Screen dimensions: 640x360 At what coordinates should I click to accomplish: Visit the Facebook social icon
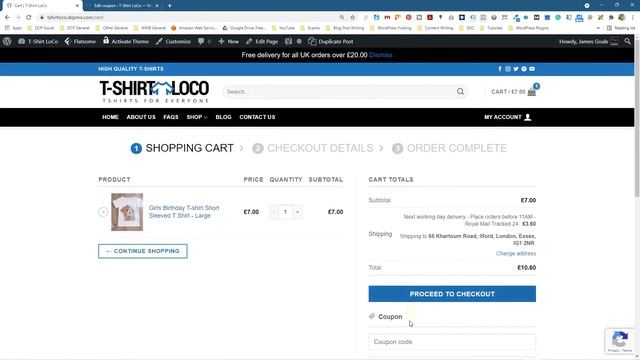pos(500,69)
